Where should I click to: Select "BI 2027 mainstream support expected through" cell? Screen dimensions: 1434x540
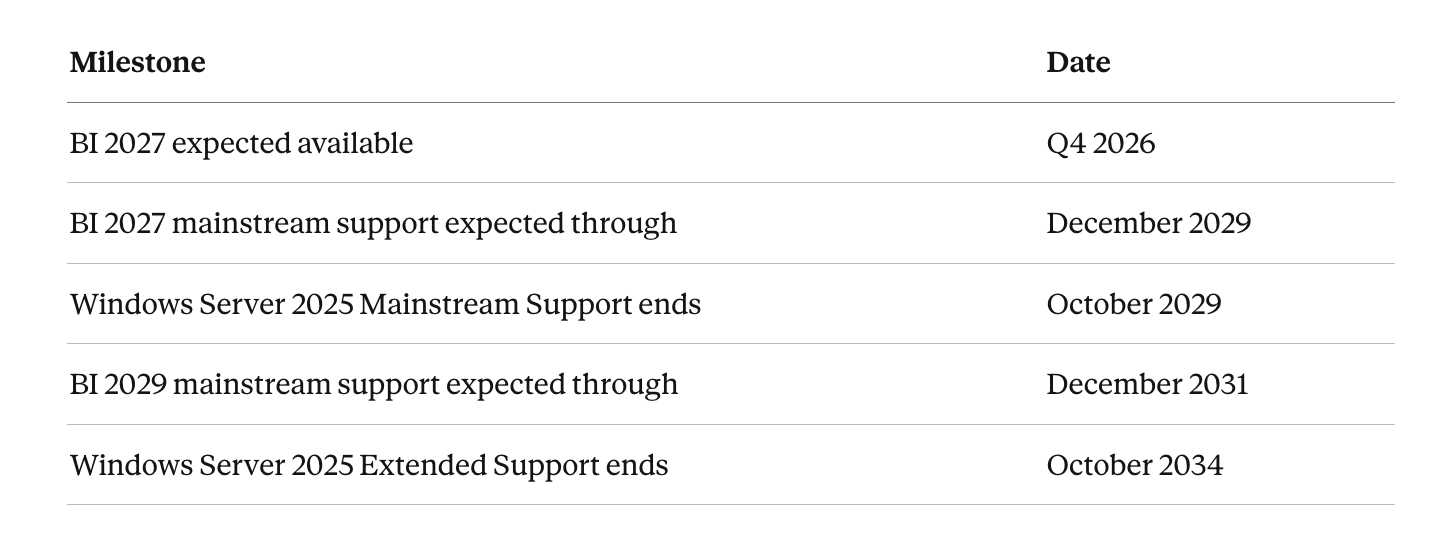tap(373, 223)
